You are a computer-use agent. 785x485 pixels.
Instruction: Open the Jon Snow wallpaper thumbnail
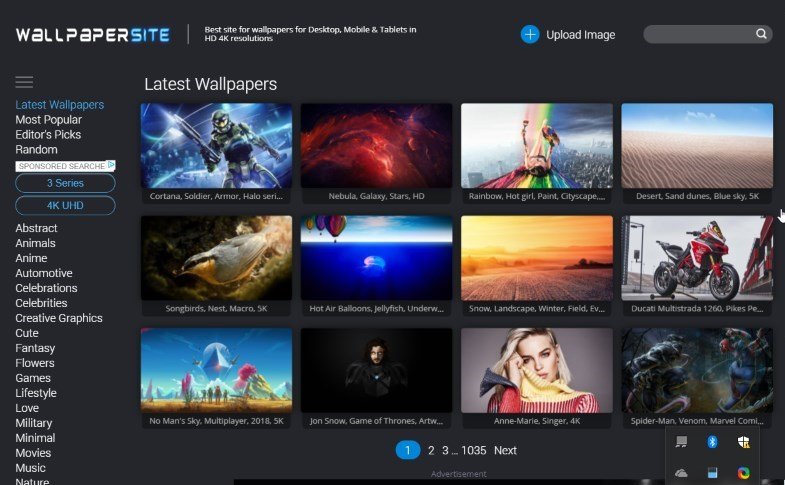point(376,370)
